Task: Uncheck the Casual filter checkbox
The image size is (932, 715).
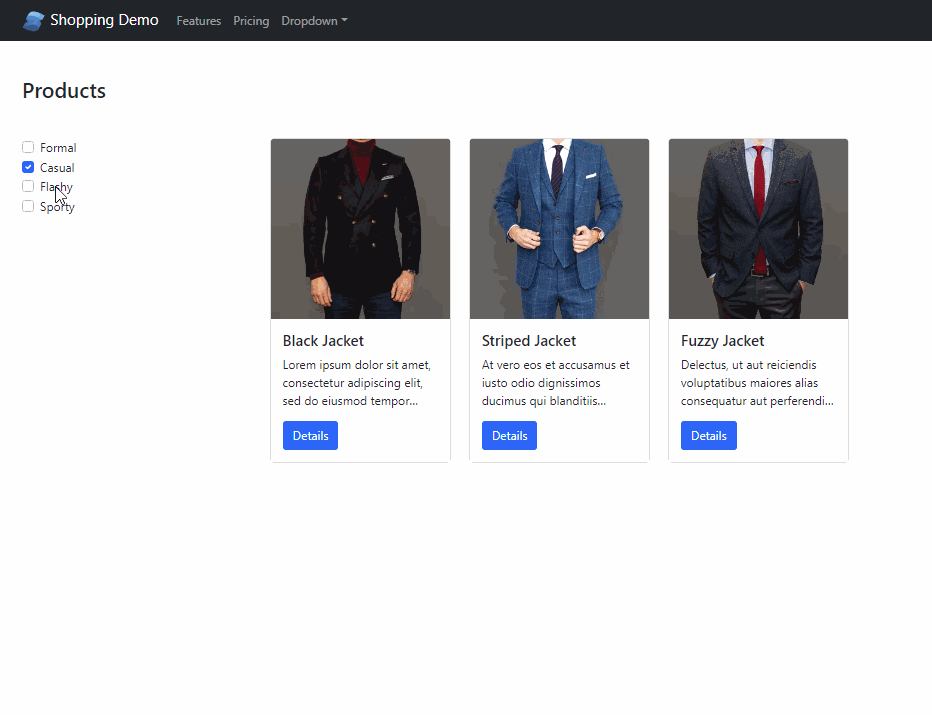Action: [28, 167]
